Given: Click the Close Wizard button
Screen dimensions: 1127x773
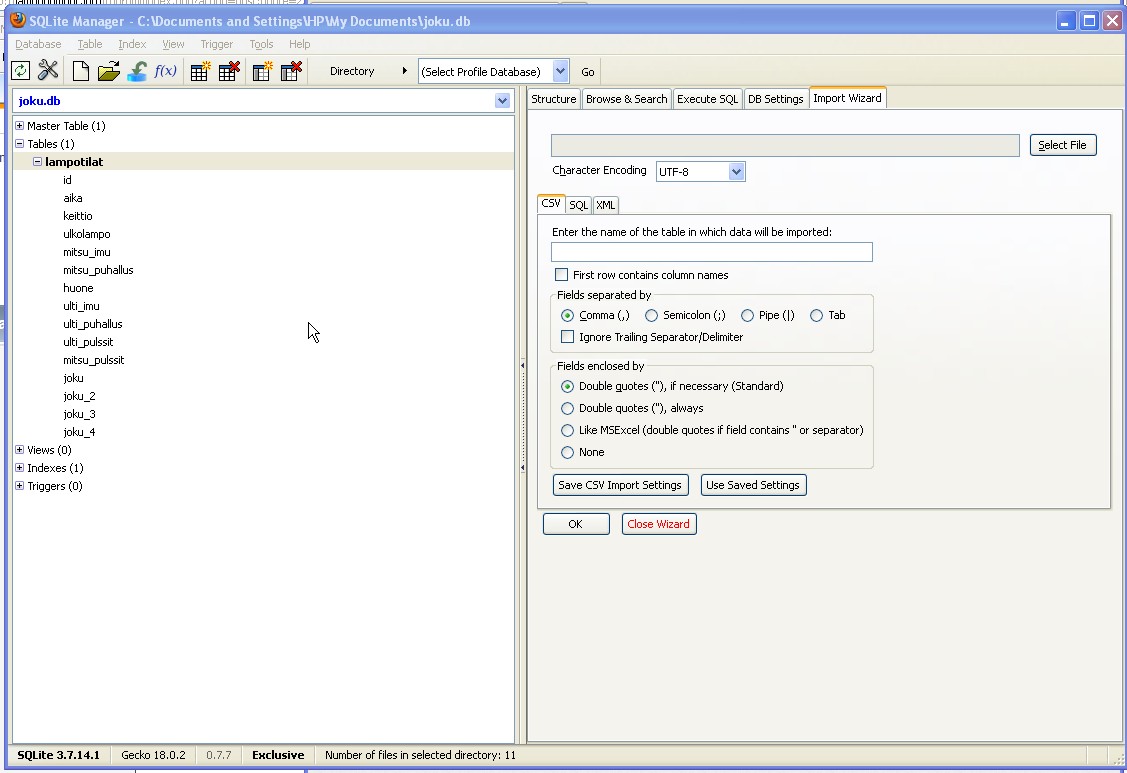Looking at the screenshot, I should (658, 523).
